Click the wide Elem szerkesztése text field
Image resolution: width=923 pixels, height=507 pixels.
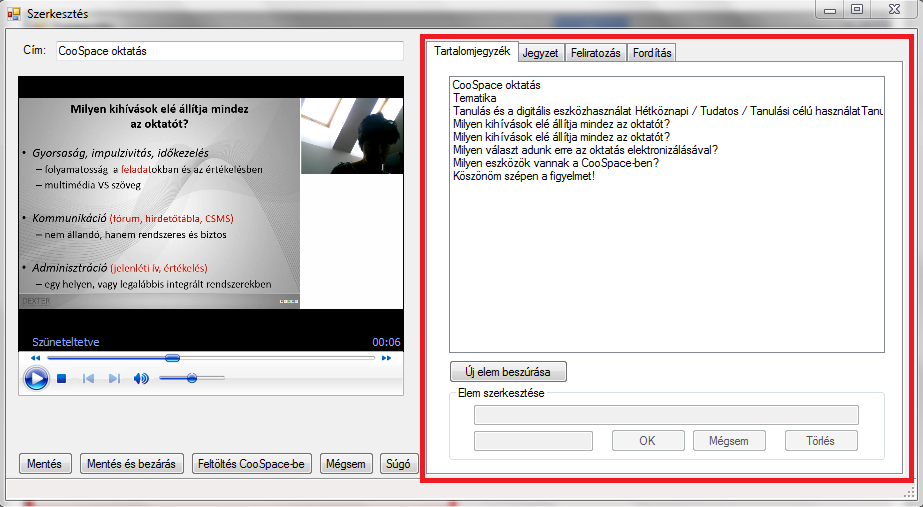point(666,415)
